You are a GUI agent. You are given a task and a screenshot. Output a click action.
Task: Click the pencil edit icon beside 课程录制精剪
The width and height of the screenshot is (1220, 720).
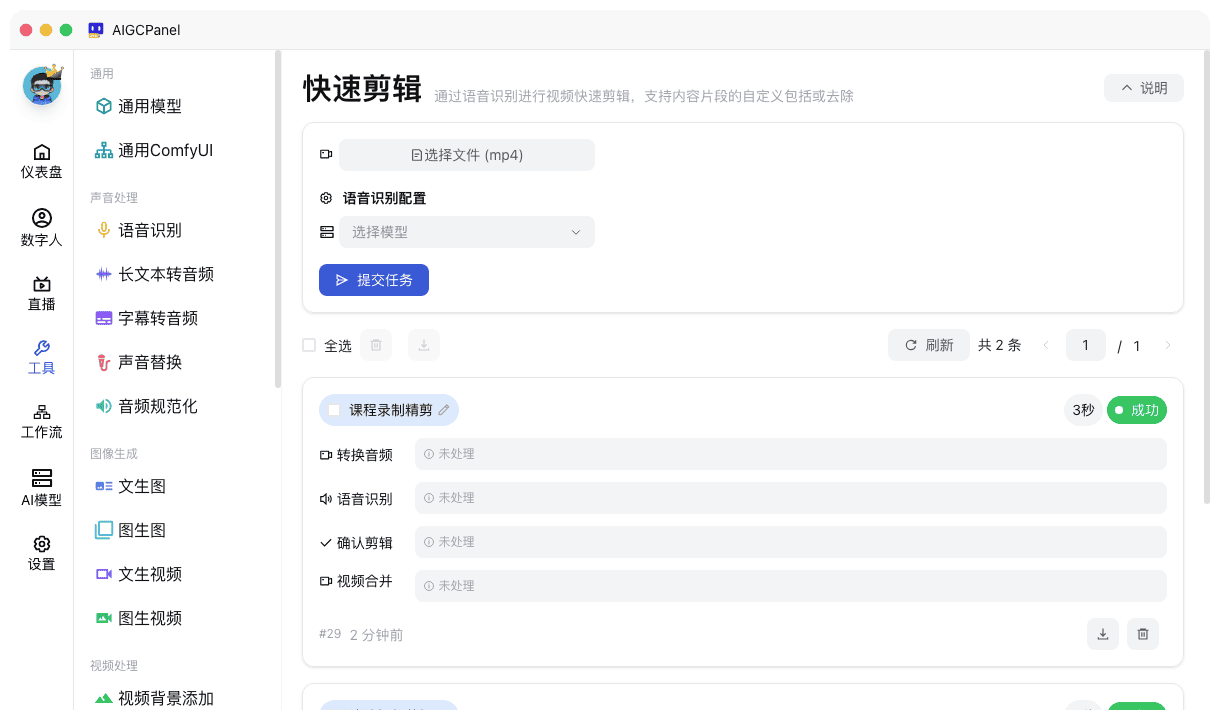[x=444, y=410]
